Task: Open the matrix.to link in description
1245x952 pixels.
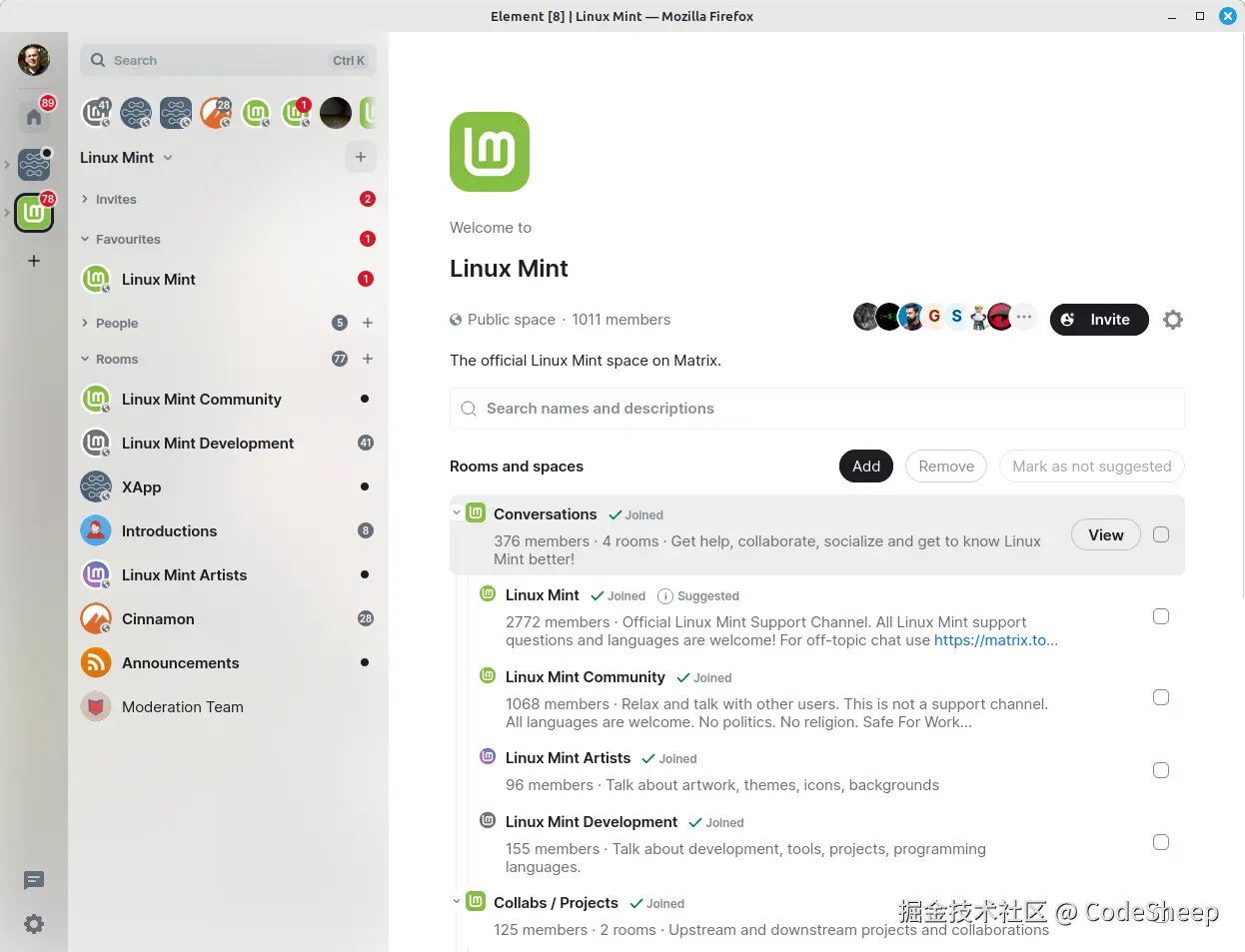Action: pyautogui.click(x=995, y=640)
